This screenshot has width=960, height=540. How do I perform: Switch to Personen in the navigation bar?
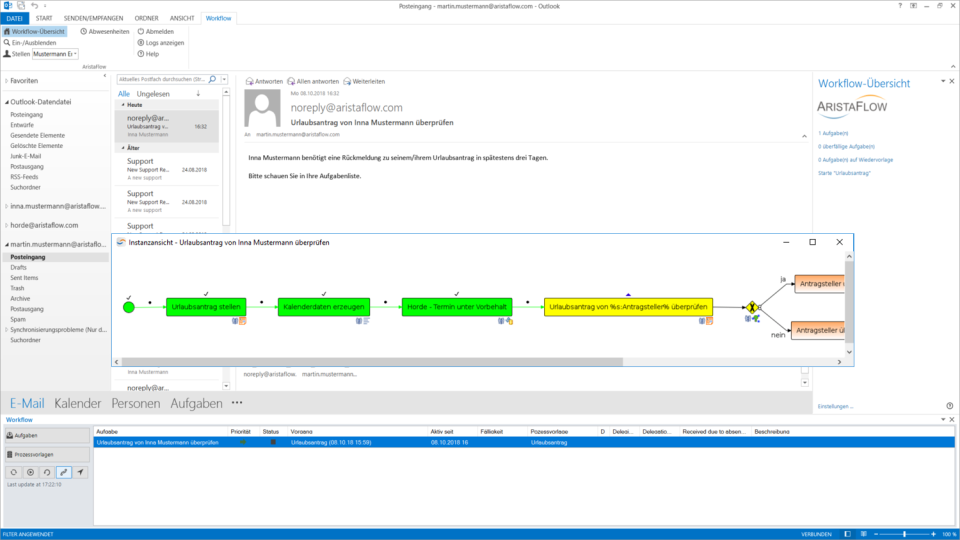coord(135,403)
